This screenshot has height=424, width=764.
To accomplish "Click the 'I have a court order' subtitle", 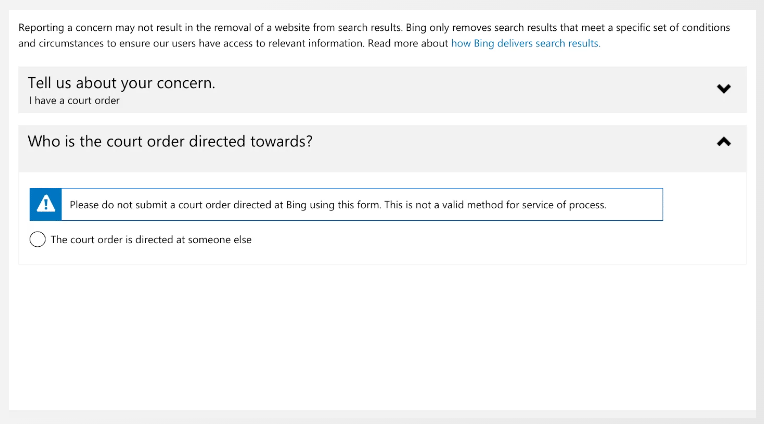I will [74, 100].
